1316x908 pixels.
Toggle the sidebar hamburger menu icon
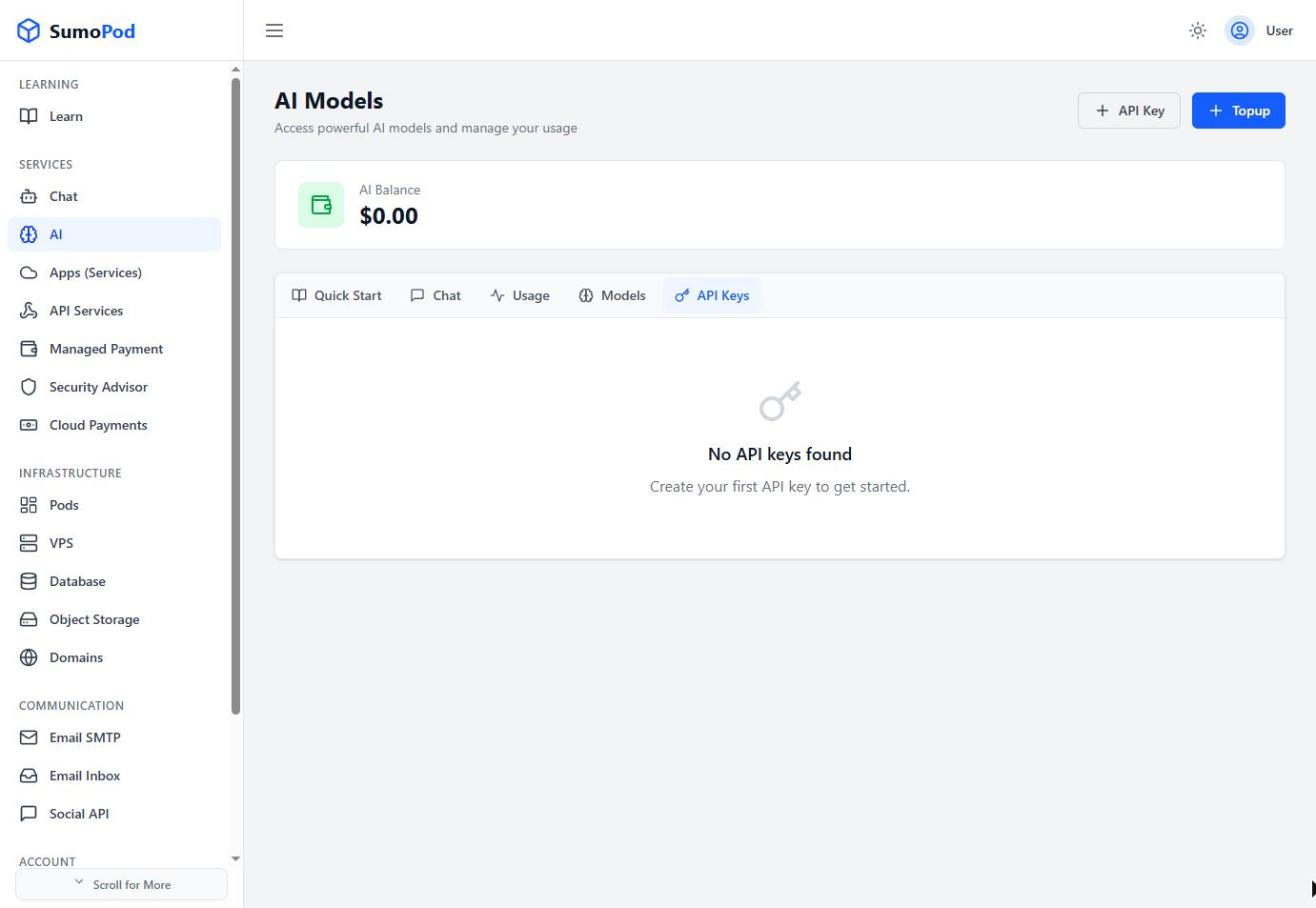(x=274, y=31)
